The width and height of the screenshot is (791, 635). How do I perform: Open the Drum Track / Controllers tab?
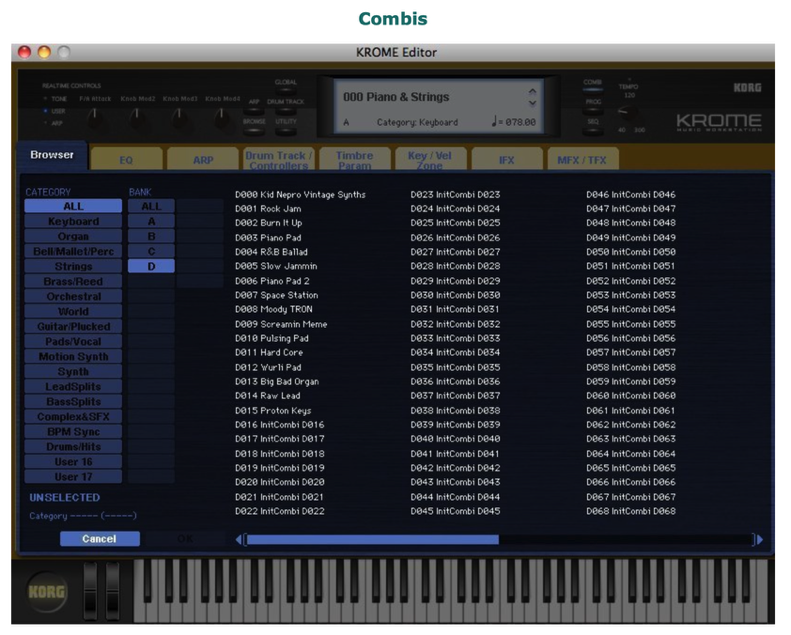[x=278, y=159]
